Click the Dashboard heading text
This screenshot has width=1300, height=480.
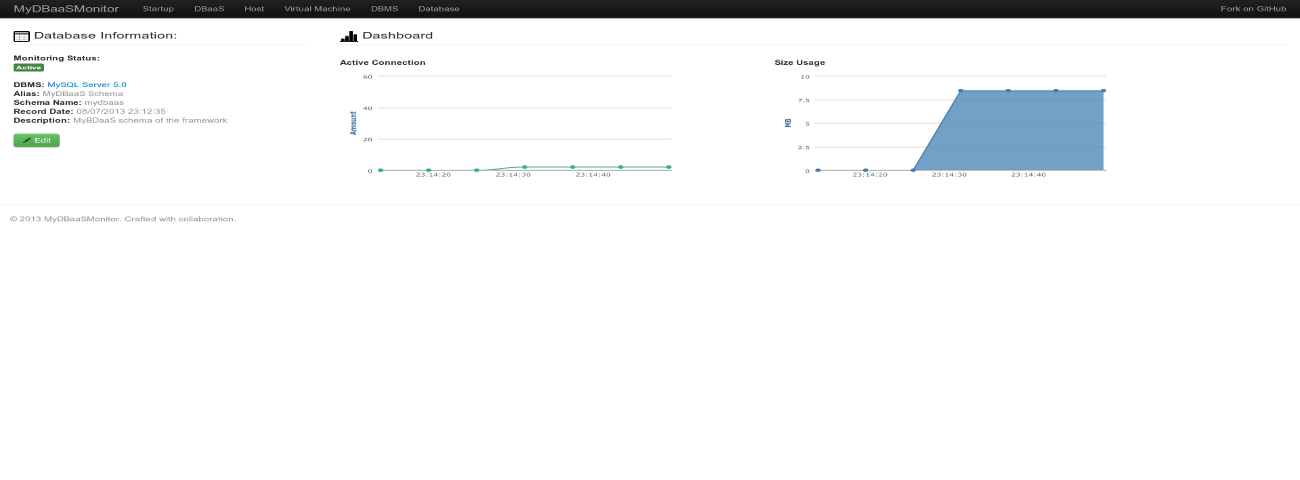point(397,36)
